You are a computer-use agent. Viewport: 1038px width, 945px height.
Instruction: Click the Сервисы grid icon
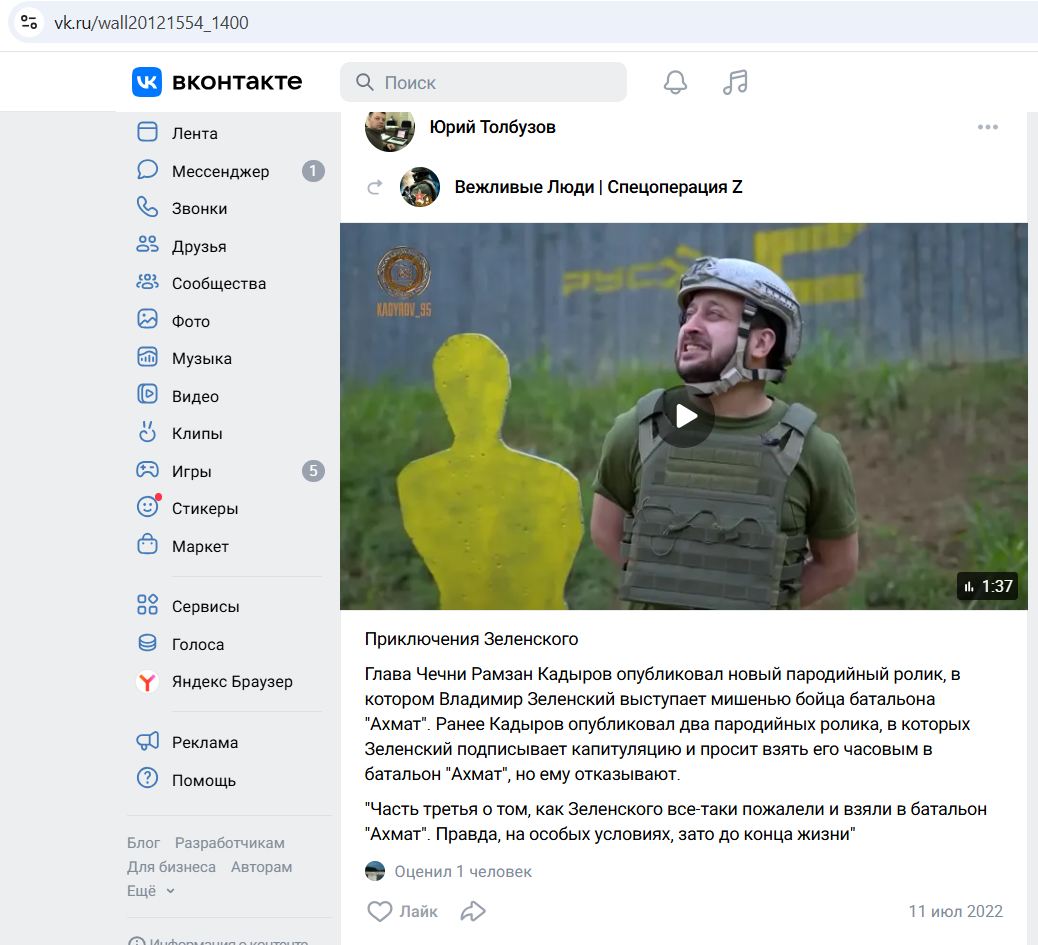coord(147,605)
